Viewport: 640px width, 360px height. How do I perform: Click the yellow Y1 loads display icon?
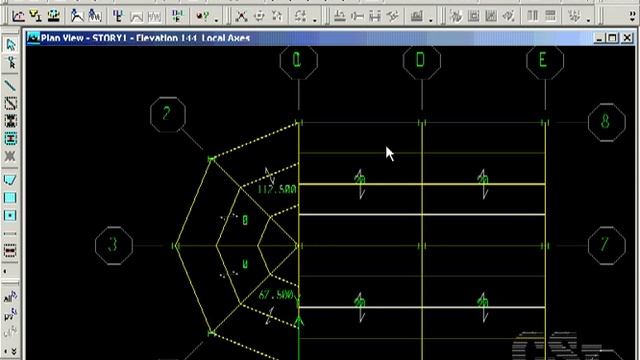tap(36, 16)
